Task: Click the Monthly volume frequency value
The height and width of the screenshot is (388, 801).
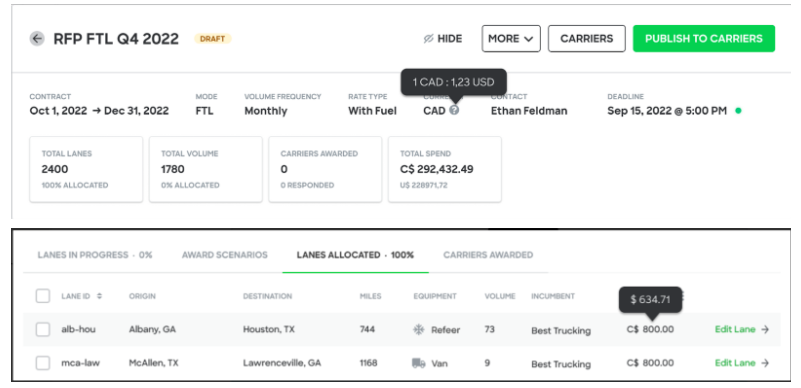Action: [x=266, y=111]
